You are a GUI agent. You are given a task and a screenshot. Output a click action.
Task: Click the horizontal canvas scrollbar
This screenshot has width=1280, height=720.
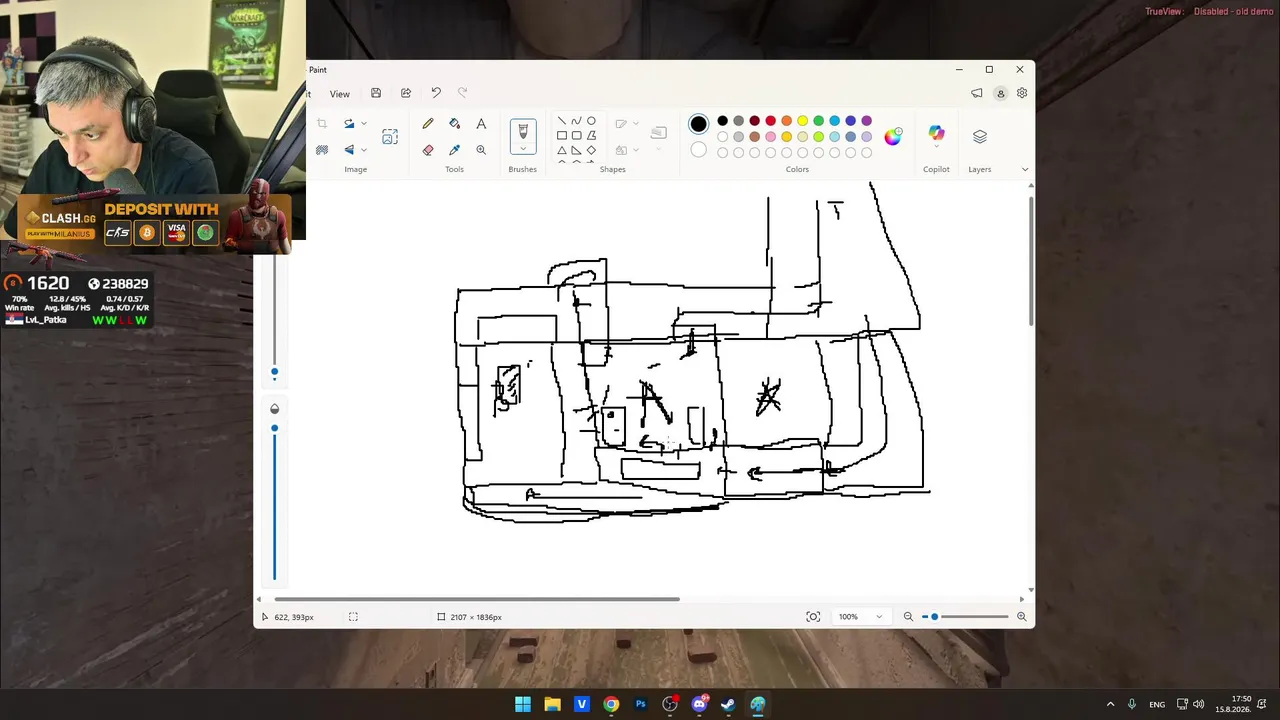[477, 599]
